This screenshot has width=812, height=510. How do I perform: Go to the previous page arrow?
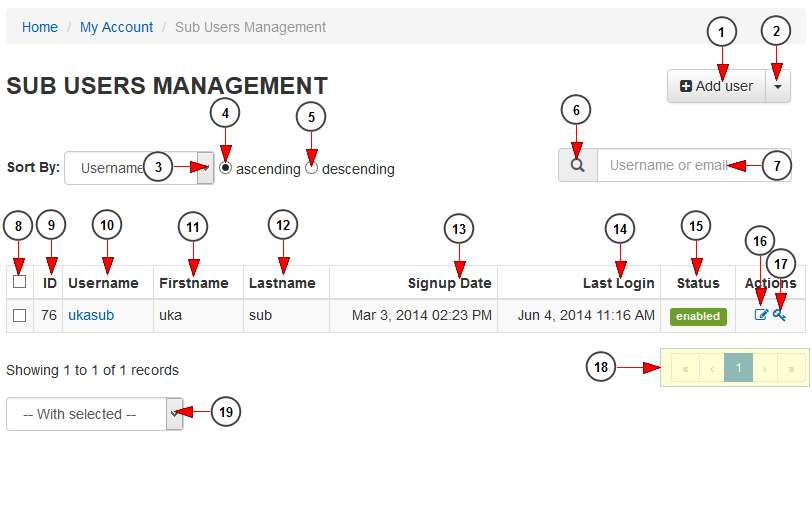tap(712, 369)
